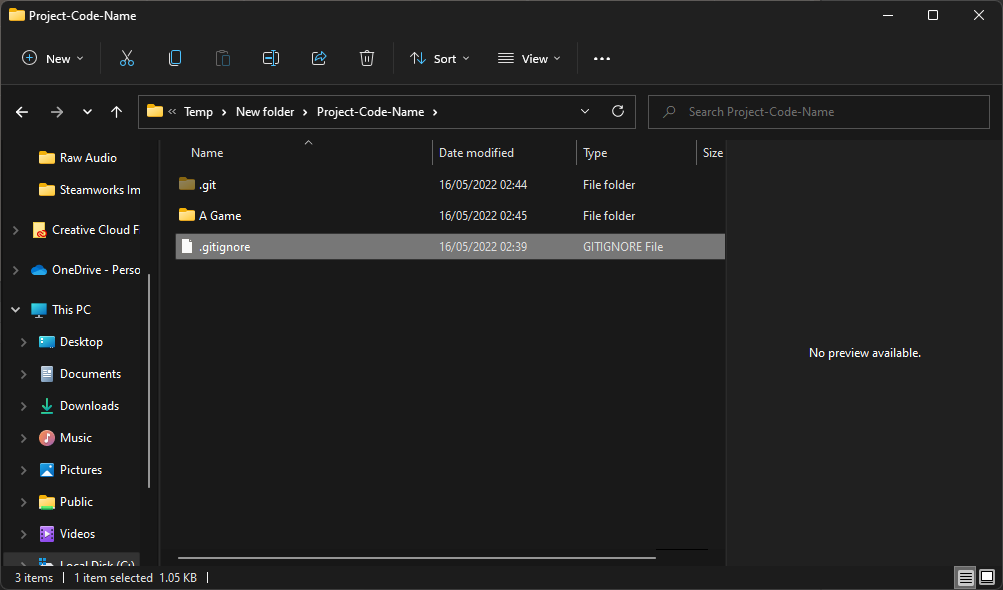Expand the Desktop node
This screenshot has width=1003, height=590.
(x=24, y=342)
